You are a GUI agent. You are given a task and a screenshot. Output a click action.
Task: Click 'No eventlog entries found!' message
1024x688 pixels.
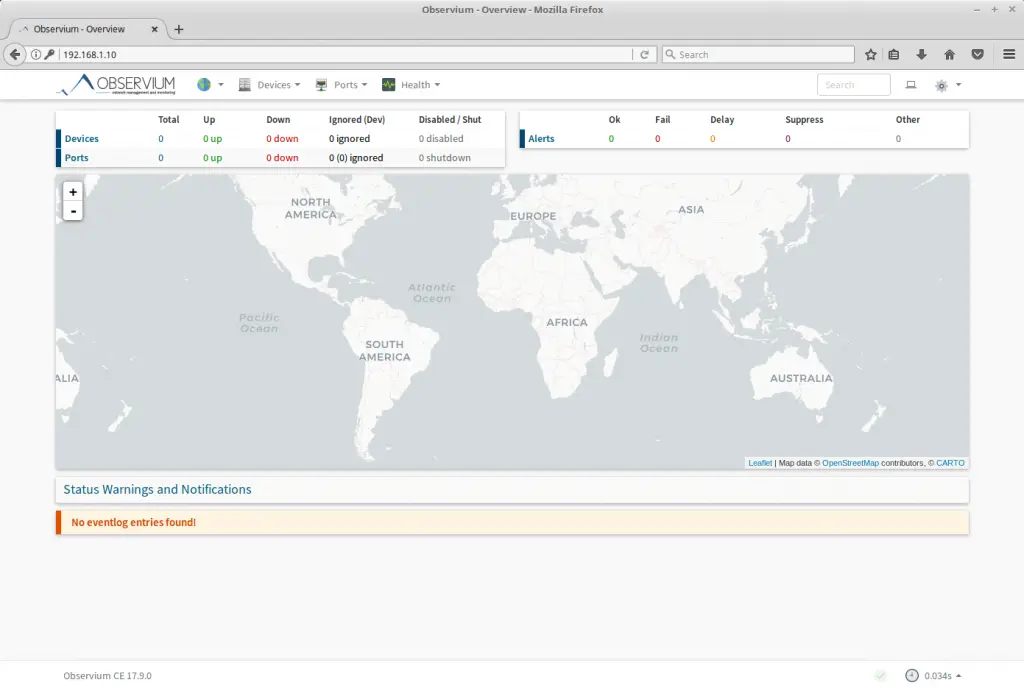(133, 522)
